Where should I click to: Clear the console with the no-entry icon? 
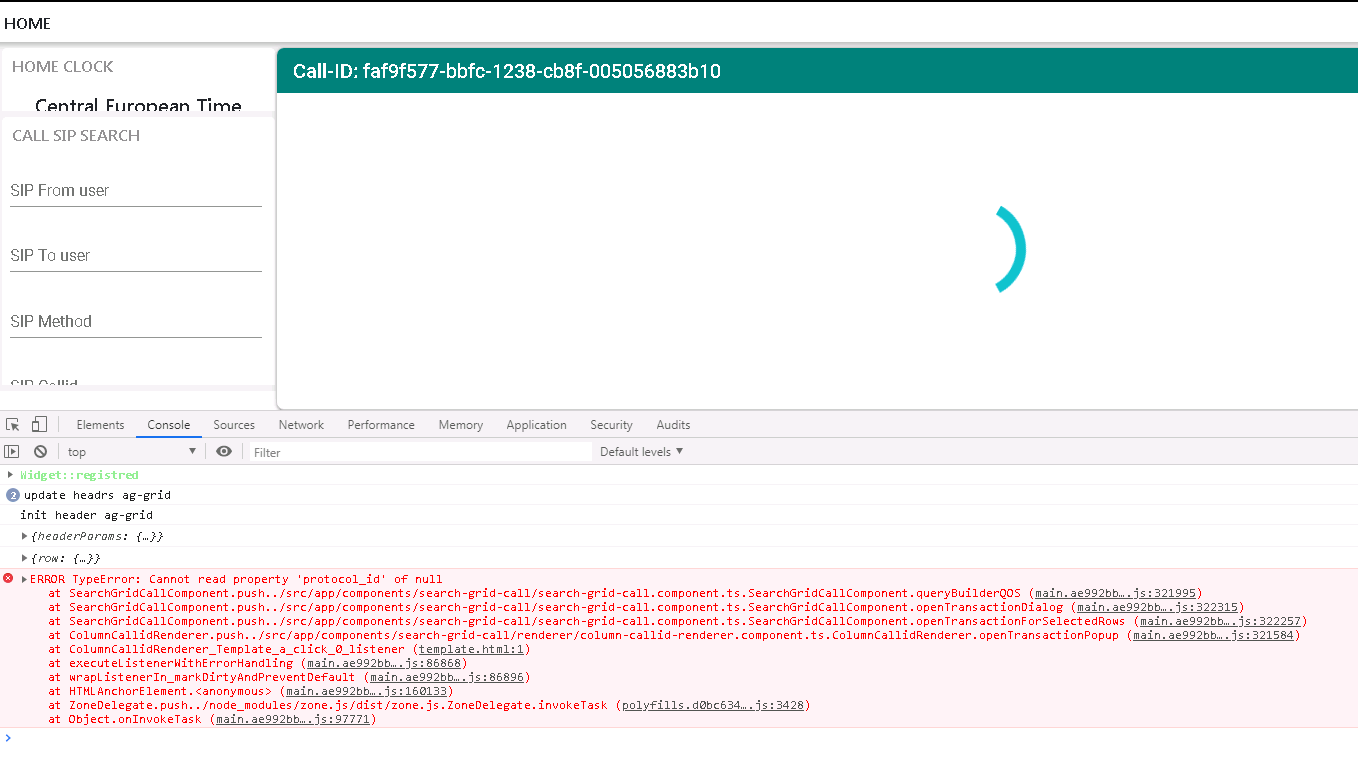coord(40,451)
